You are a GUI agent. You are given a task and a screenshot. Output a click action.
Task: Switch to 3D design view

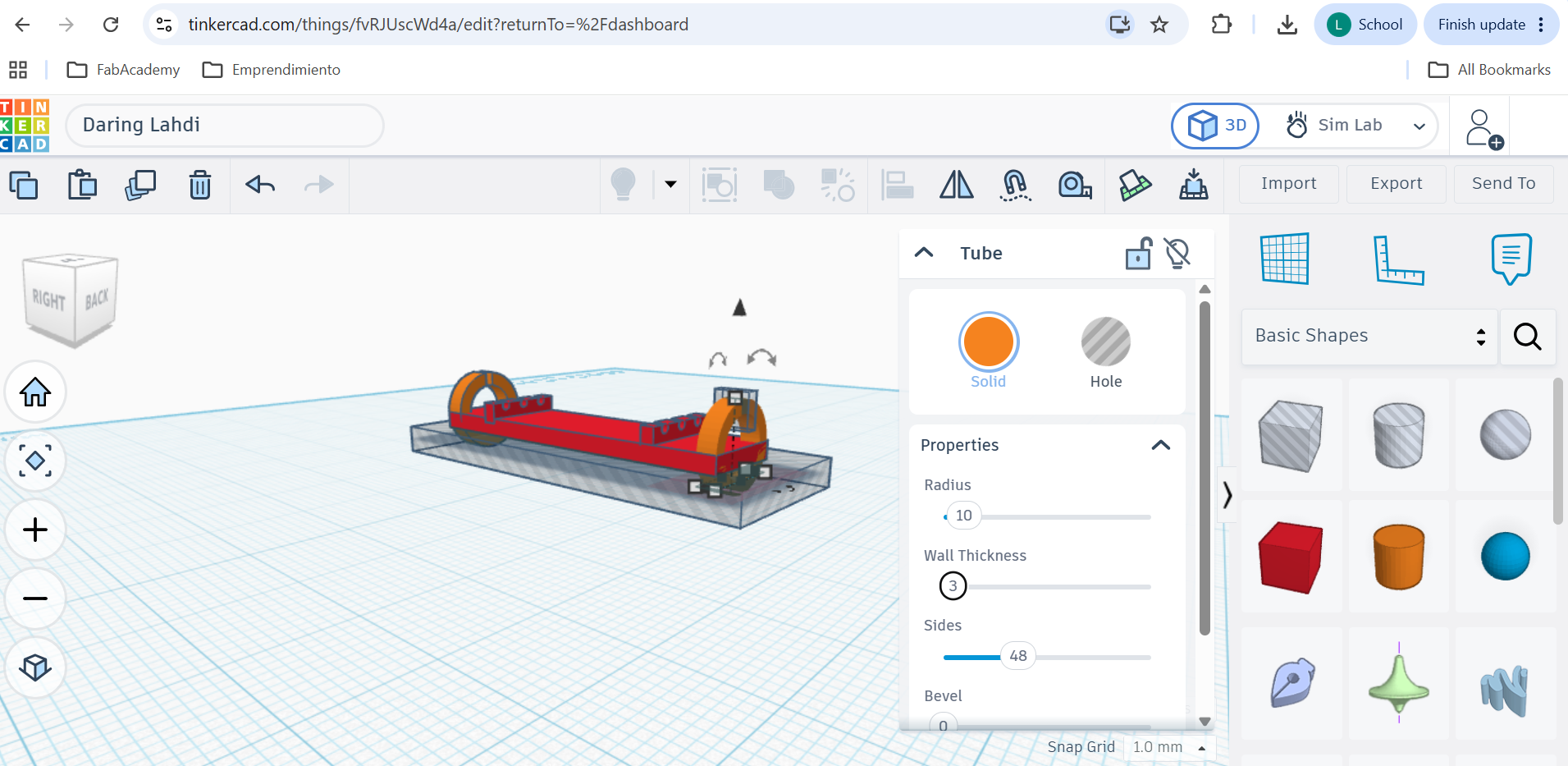point(1216,126)
